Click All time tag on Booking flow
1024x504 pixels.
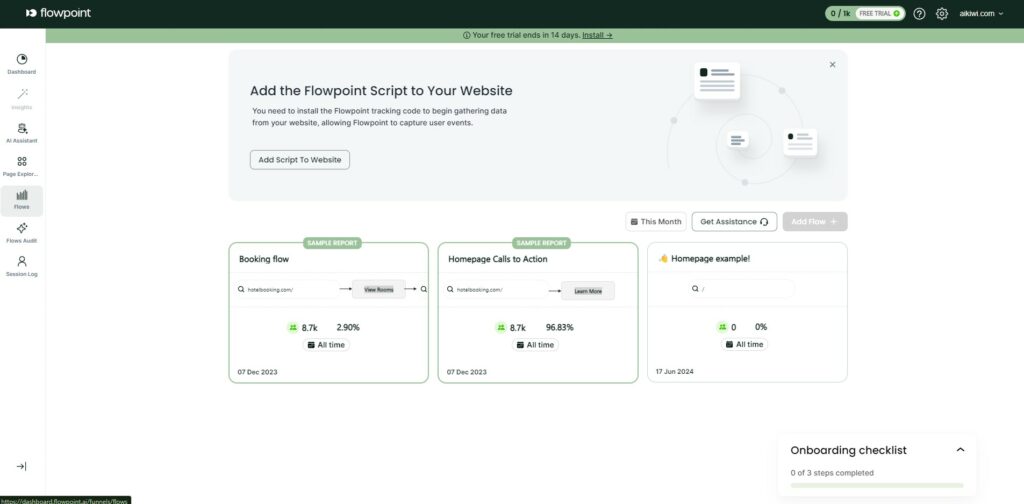(327, 345)
